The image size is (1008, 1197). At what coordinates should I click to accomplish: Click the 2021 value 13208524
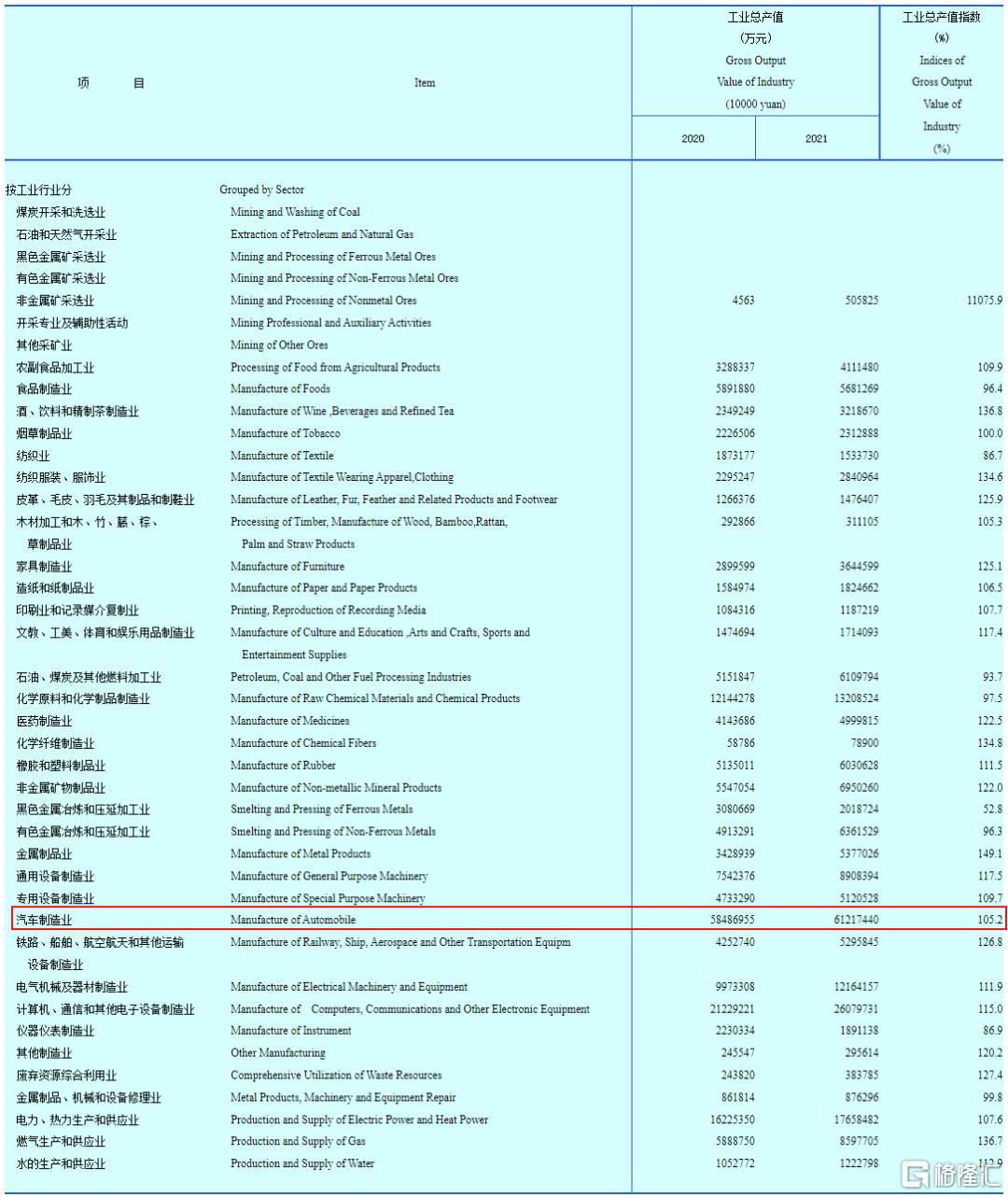pyautogui.click(x=856, y=699)
